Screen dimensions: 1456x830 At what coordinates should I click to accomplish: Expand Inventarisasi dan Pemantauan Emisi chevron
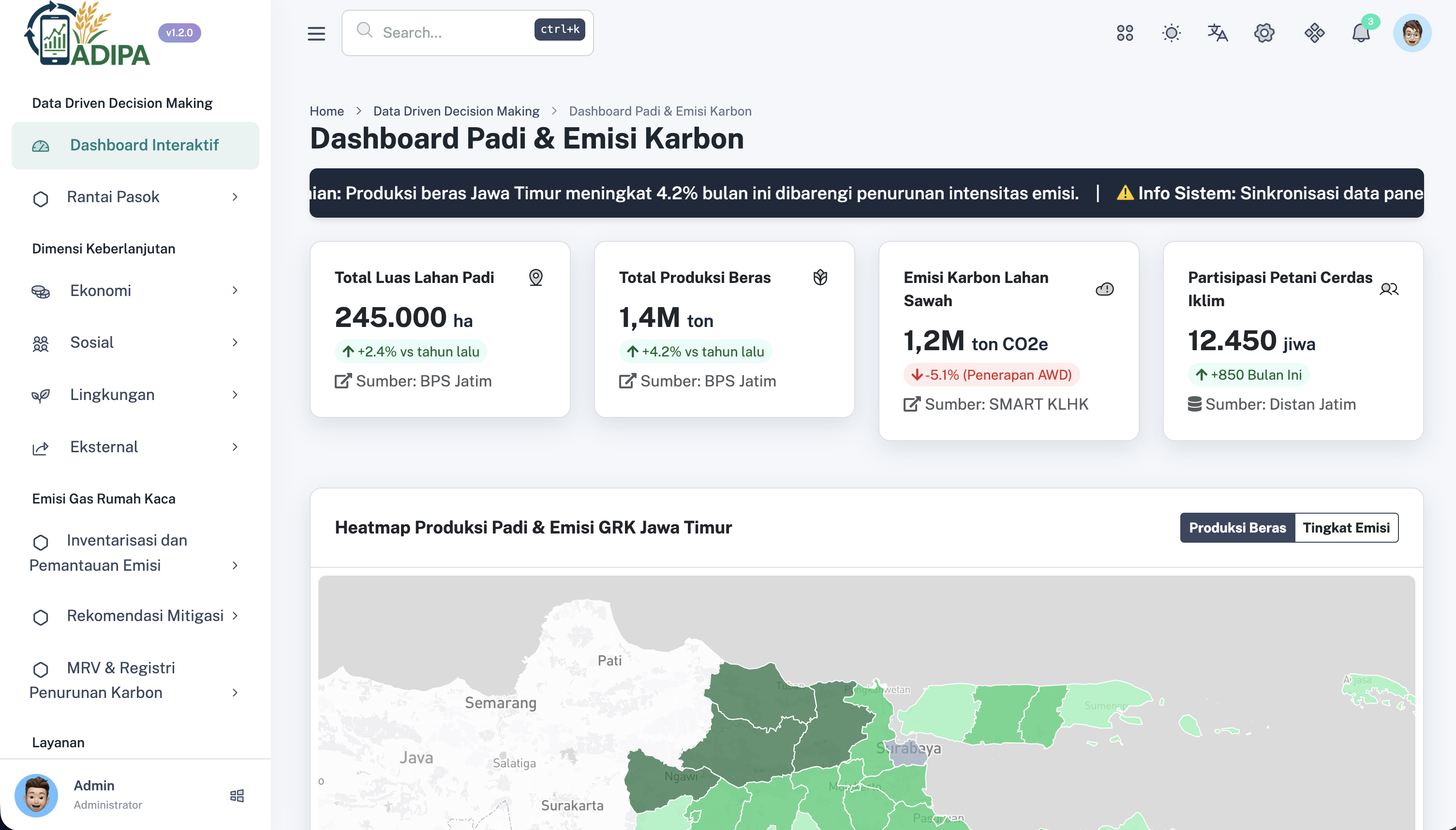point(235,565)
